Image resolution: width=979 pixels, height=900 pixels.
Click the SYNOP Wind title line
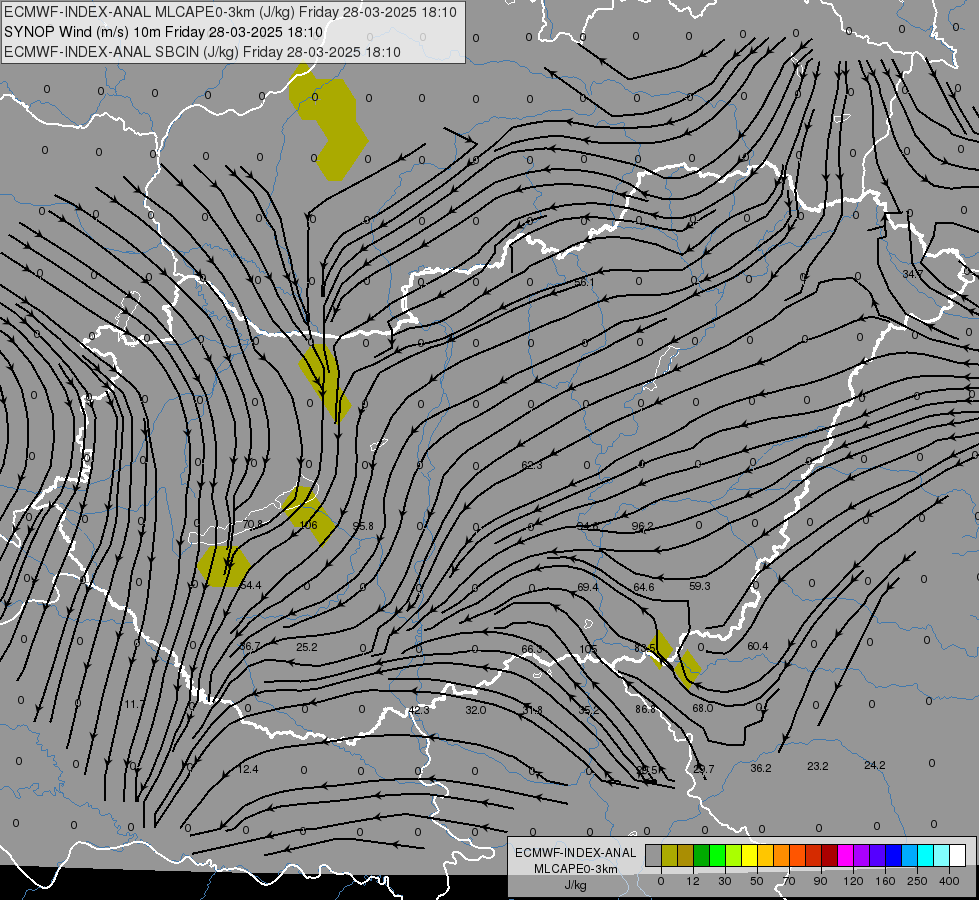tap(164, 32)
